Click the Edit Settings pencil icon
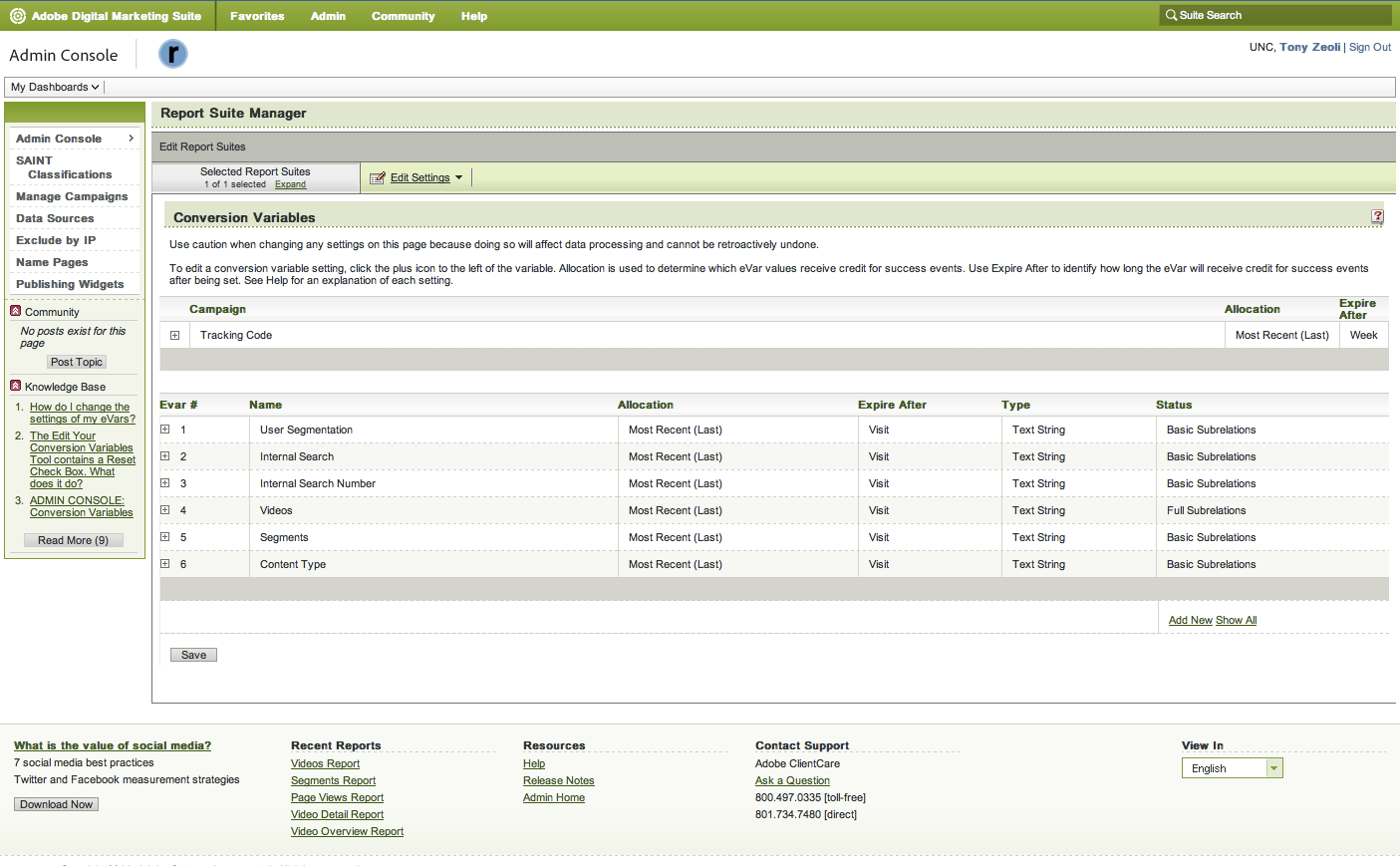 pos(377,178)
